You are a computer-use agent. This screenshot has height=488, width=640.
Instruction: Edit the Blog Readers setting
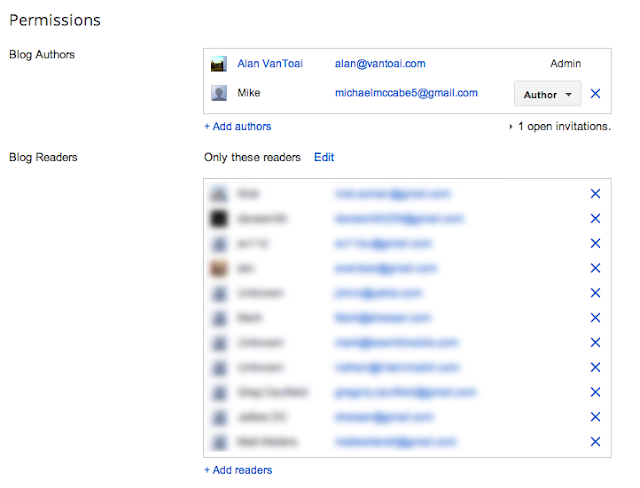pyautogui.click(x=324, y=157)
